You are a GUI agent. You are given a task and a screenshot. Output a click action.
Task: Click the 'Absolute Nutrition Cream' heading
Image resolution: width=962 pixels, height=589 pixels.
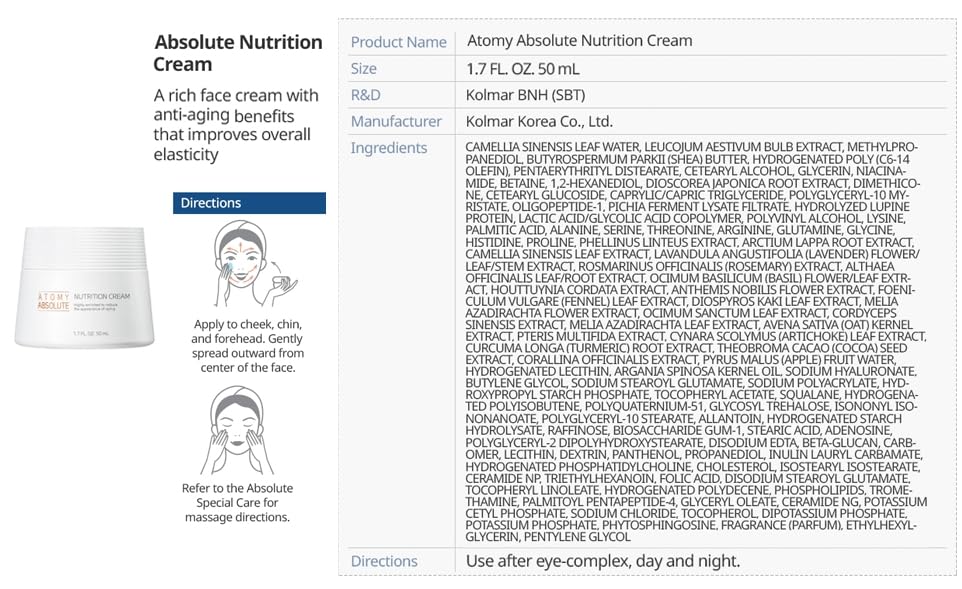238,53
